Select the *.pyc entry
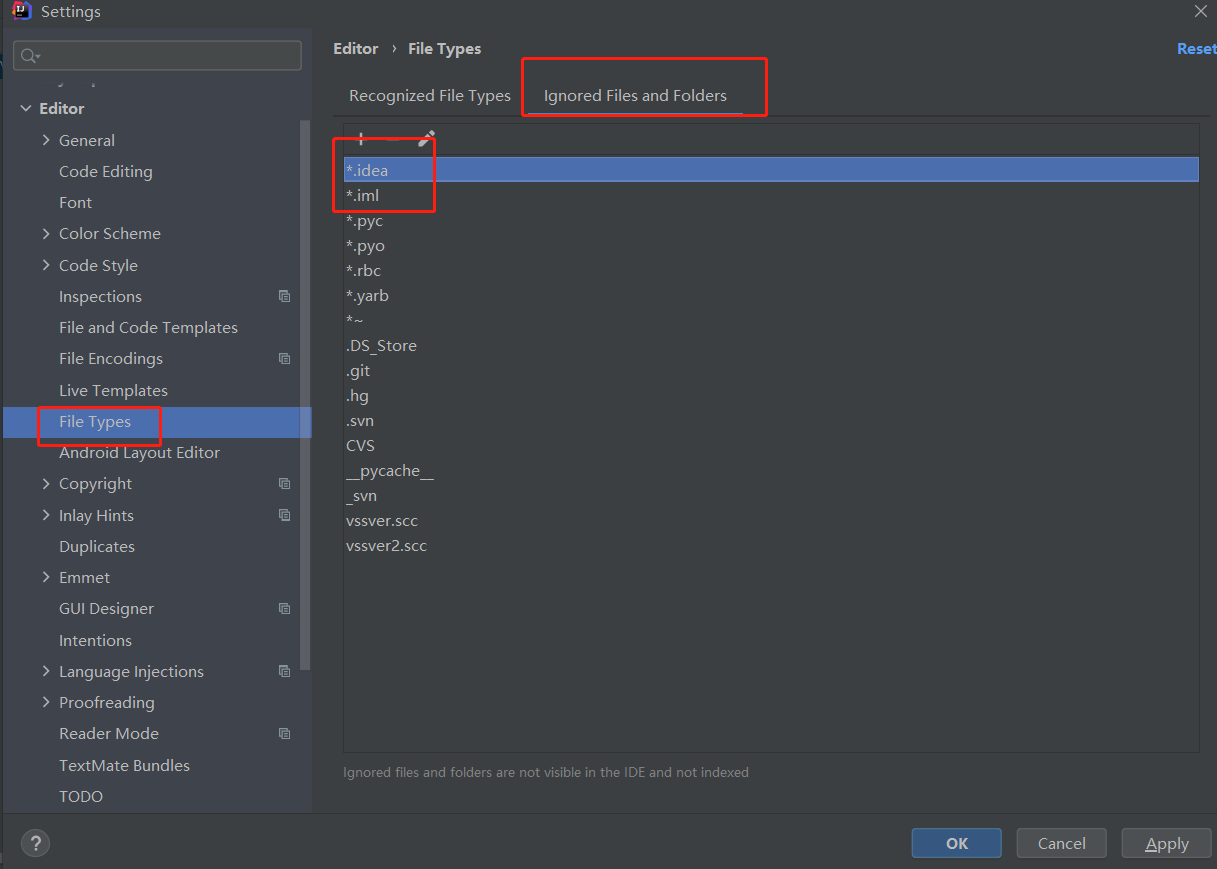The image size is (1217, 869). point(771,220)
